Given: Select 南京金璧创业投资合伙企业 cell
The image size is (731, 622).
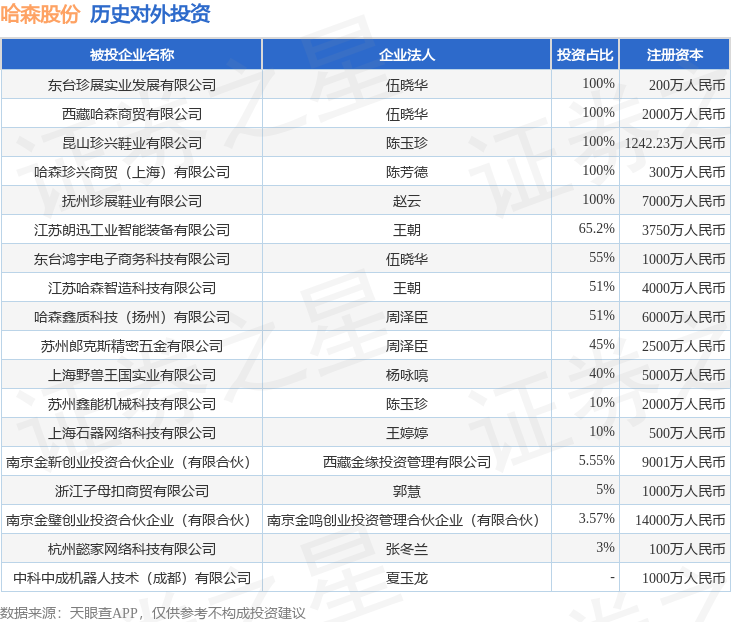Looking at the screenshot, I should 132,520.
